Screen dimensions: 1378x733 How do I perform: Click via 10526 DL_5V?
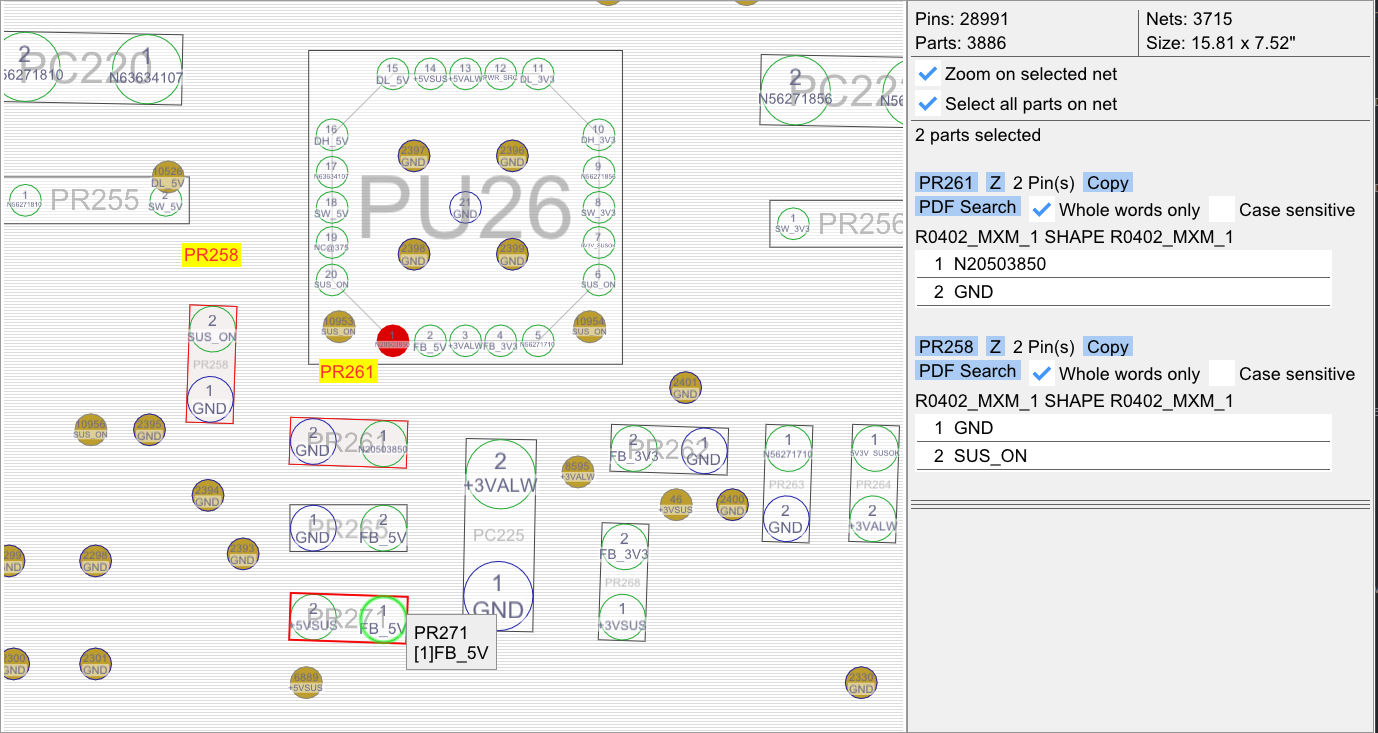tap(167, 177)
